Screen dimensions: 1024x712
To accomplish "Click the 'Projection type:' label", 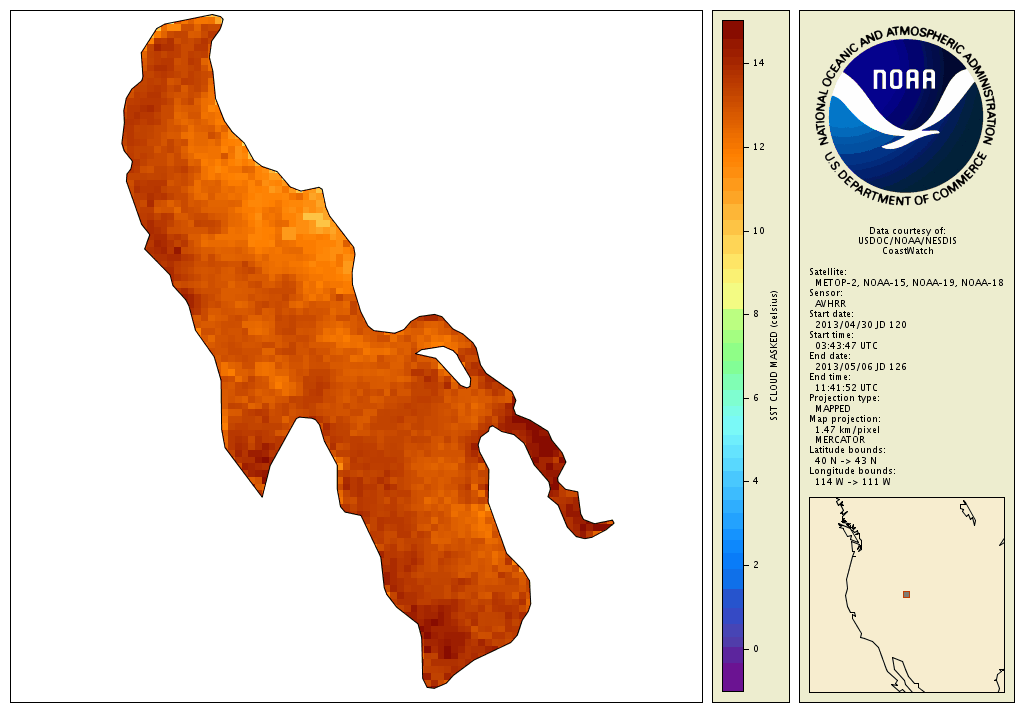I will coord(844,398).
